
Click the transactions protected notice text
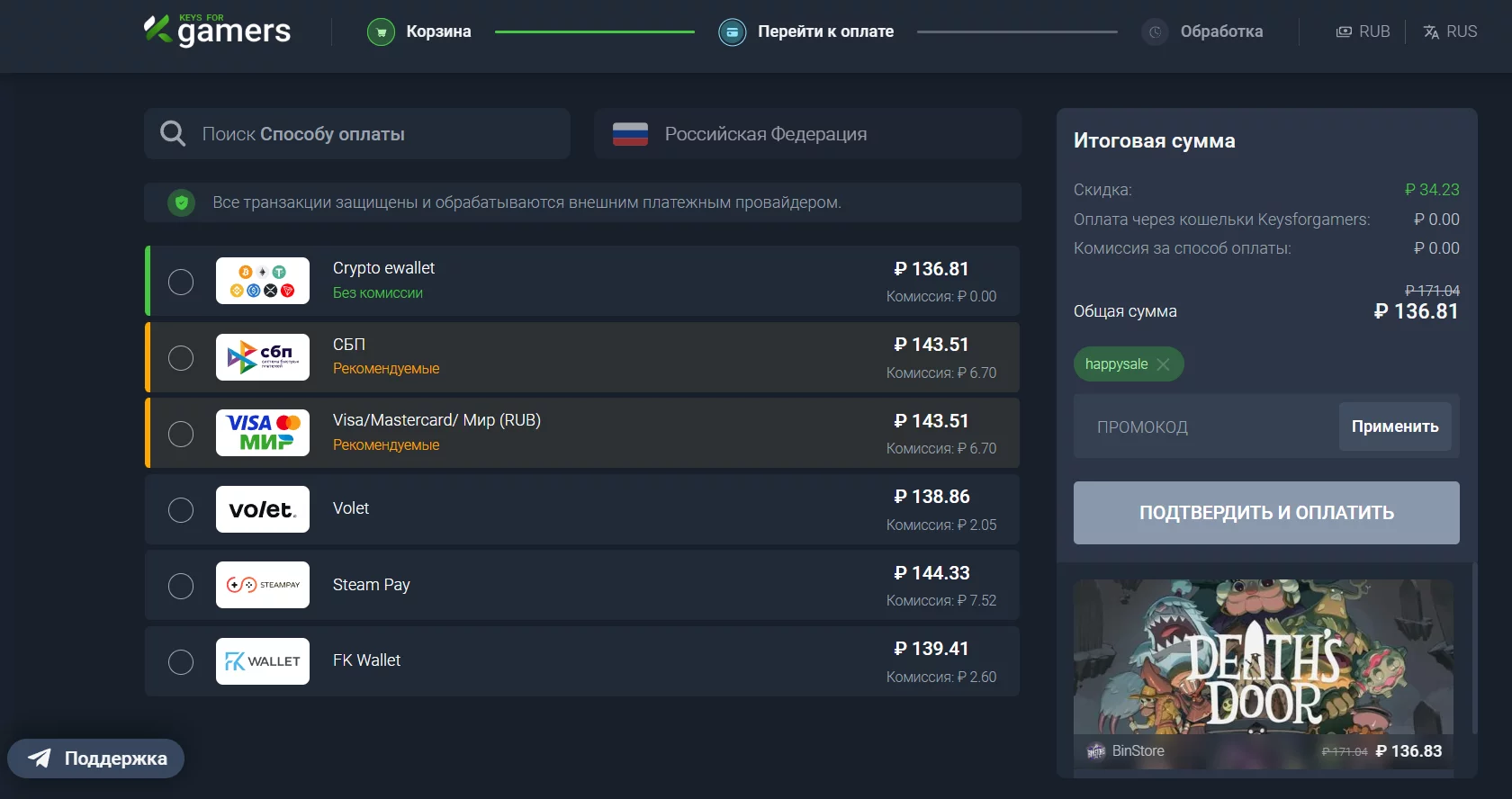[526, 202]
